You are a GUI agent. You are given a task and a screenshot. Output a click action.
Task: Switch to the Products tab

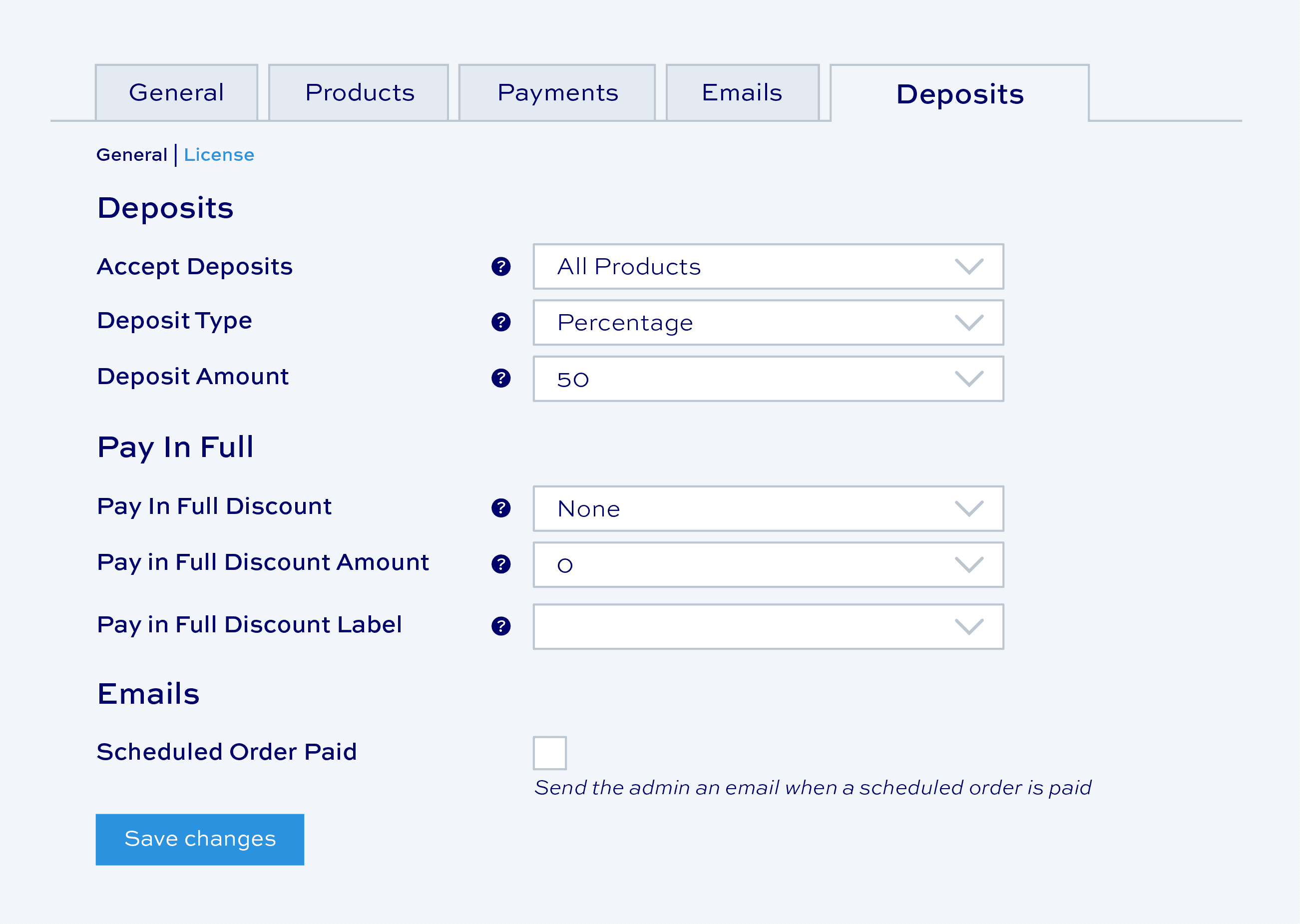(x=359, y=93)
